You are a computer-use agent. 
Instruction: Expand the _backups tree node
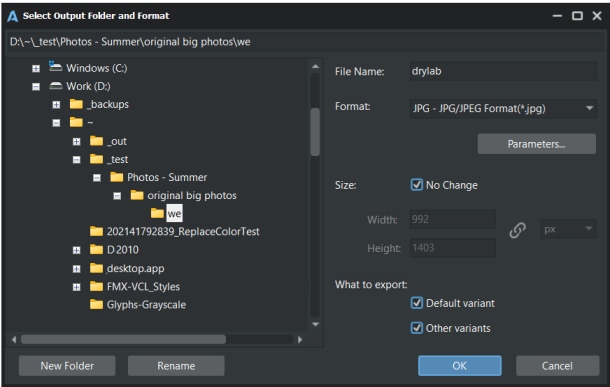[x=56, y=105]
